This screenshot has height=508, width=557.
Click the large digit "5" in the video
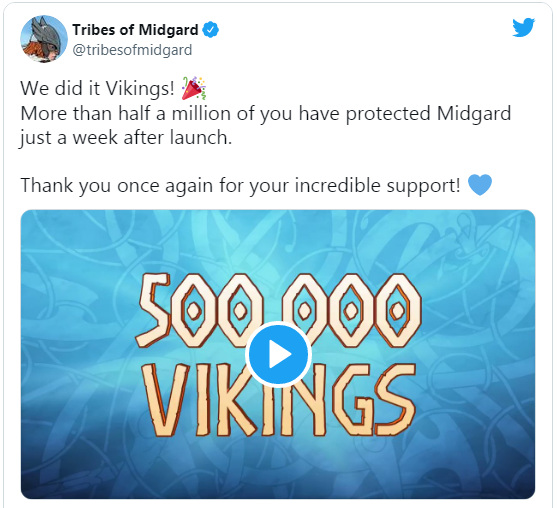[153, 310]
